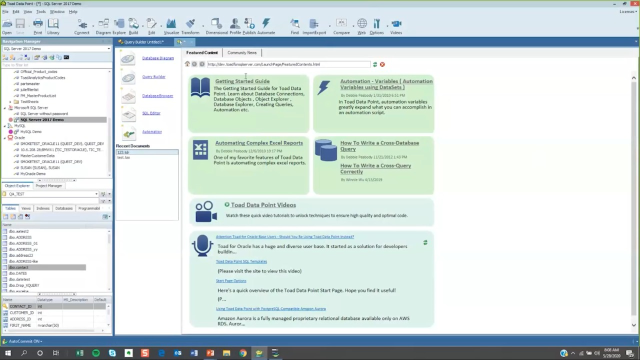Select the Object Explorer tab

pos(17,186)
